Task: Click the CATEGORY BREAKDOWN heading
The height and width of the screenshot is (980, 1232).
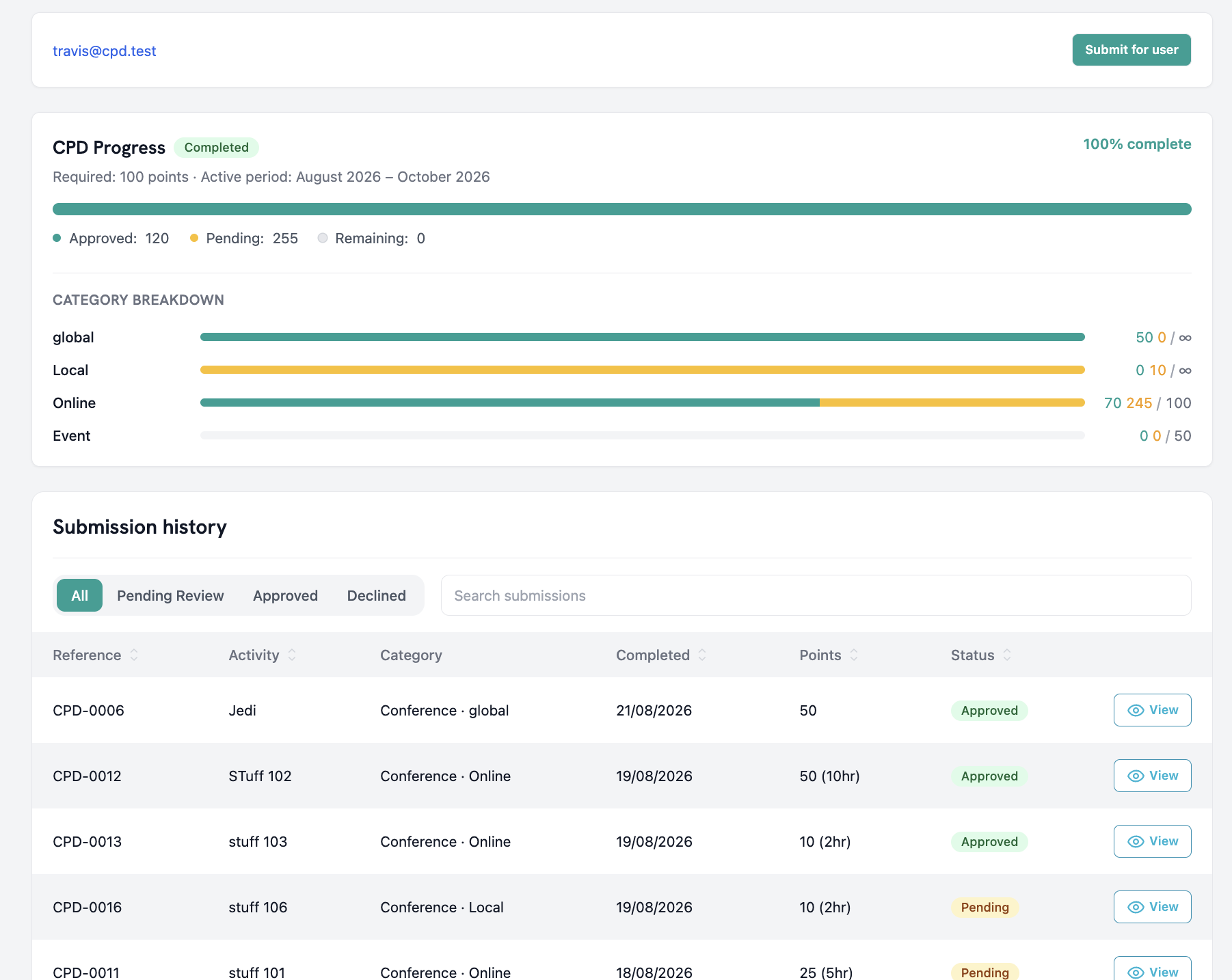Action: click(138, 300)
